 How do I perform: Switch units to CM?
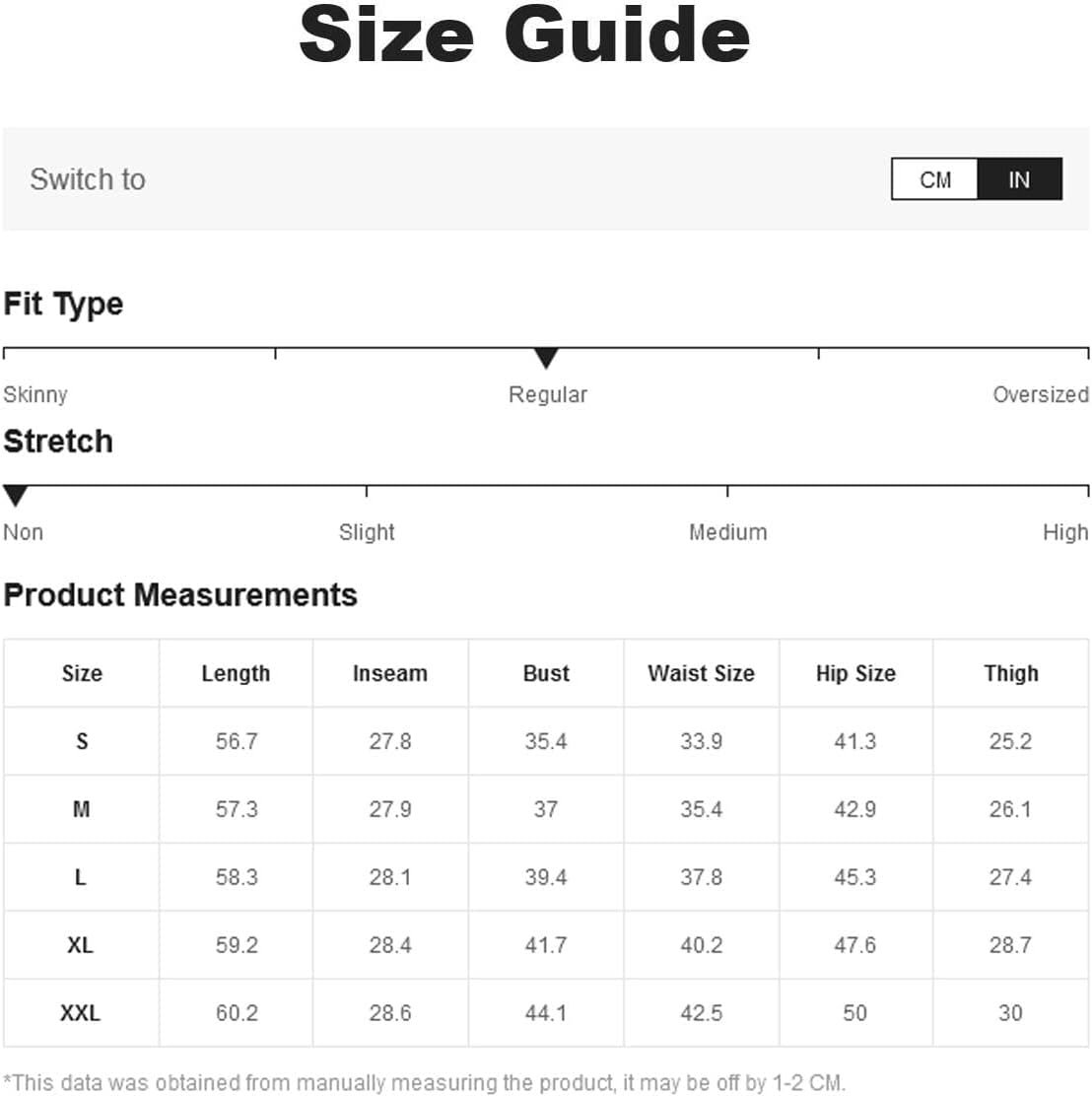click(x=934, y=179)
